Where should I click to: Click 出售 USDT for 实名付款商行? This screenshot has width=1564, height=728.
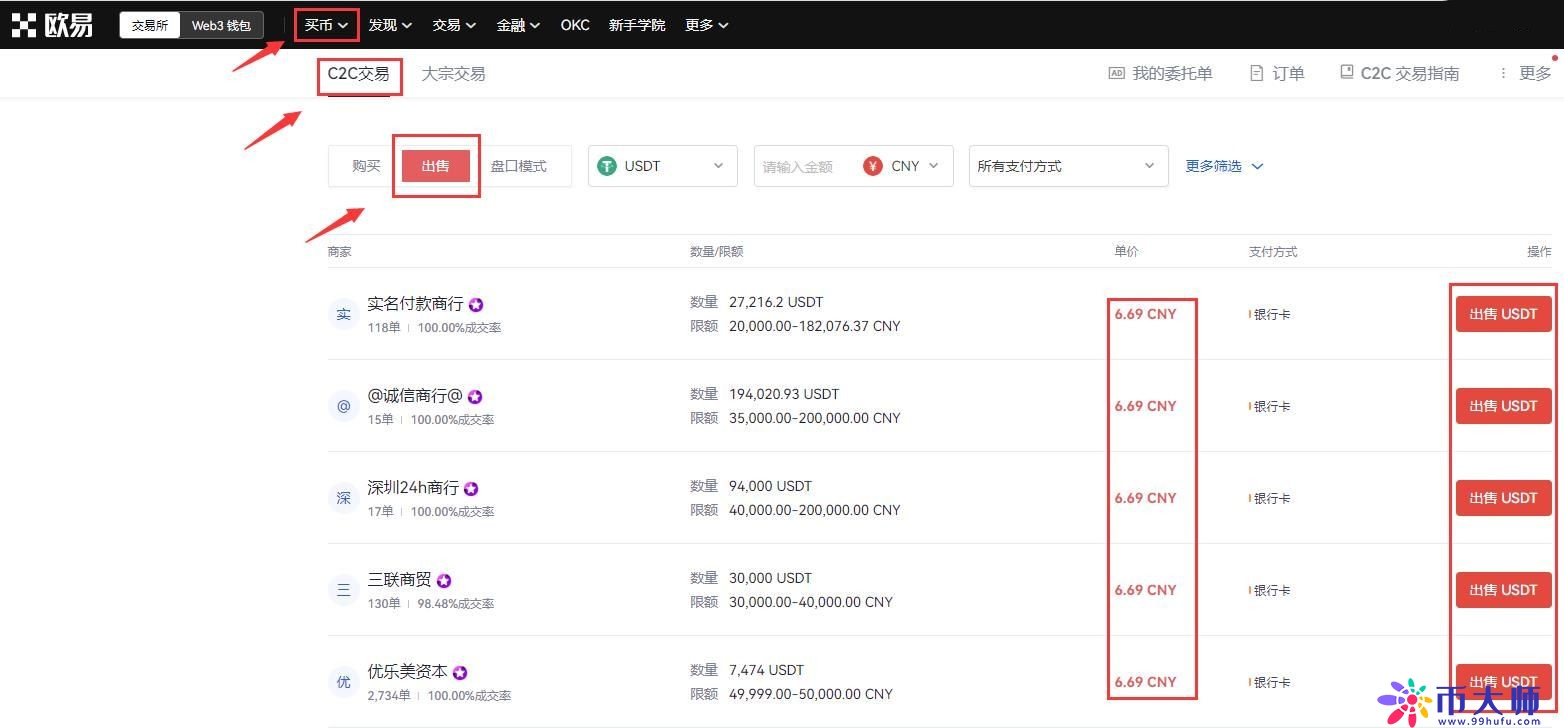(x=1503, y=313)
